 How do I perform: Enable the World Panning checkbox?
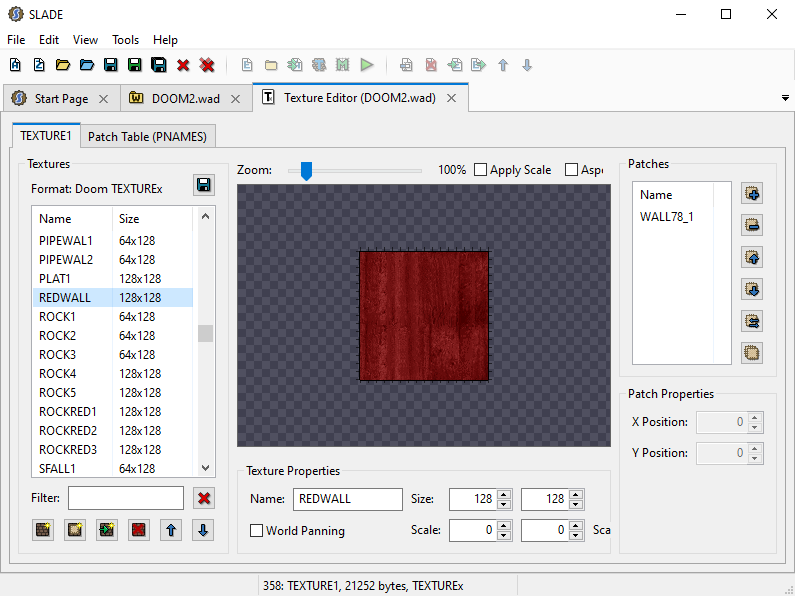pos(257,531)
